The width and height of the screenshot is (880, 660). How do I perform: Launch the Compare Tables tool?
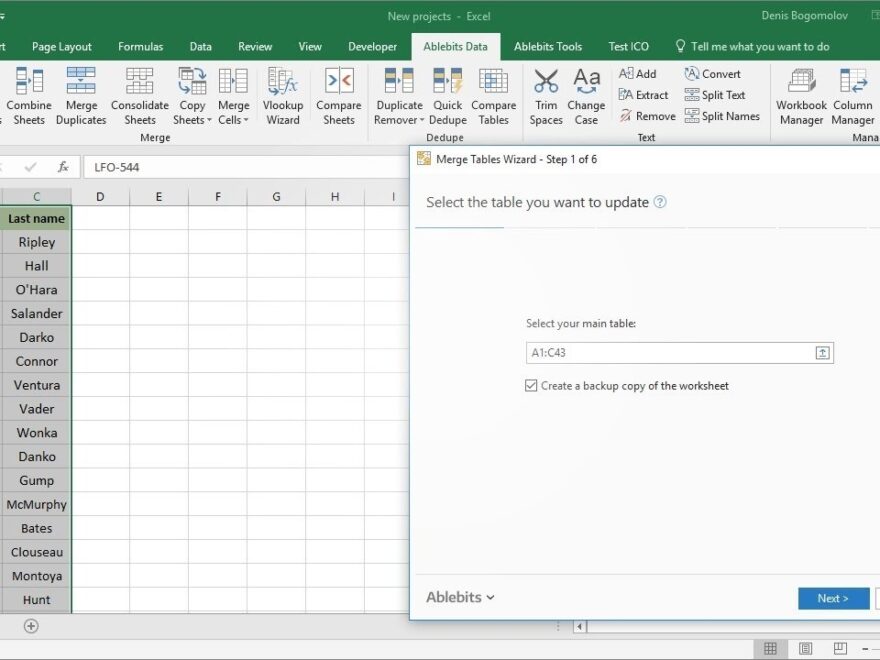[493, 95]
